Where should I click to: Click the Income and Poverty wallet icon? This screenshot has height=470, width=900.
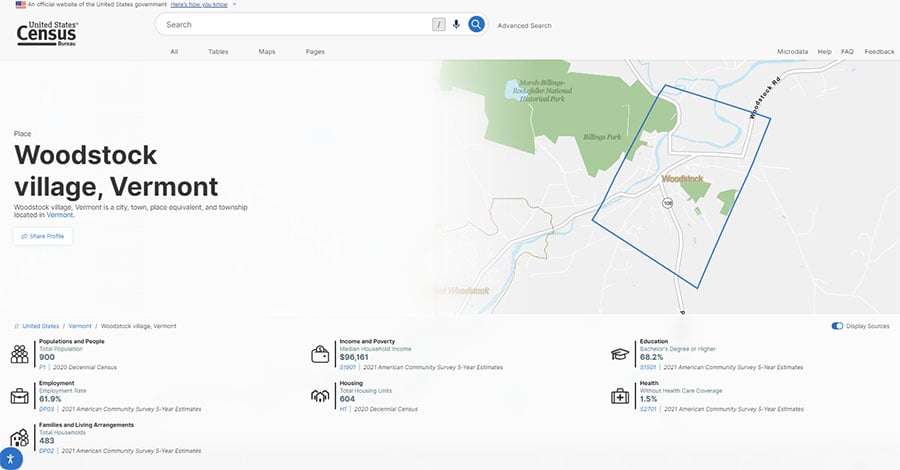(x=320, y=354)
